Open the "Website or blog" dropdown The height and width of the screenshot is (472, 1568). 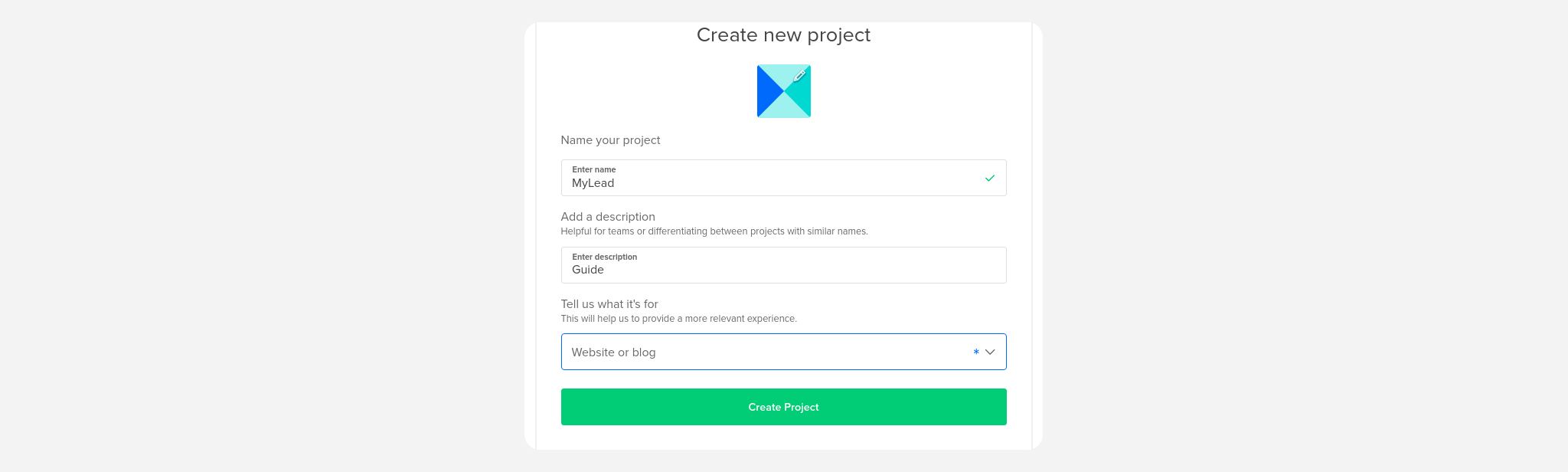[783, 352]
